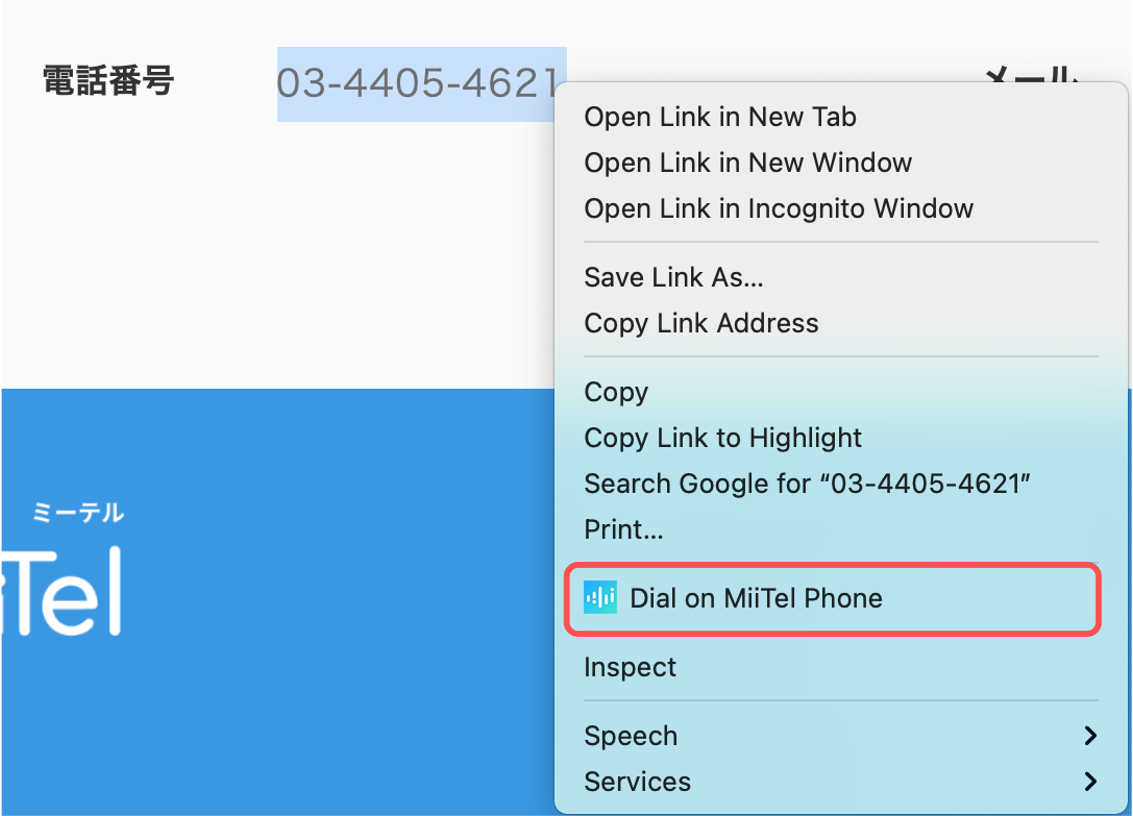Expand the Services submenu arrow
The image size is (1133, 816).
click(x=1090, y=781)
